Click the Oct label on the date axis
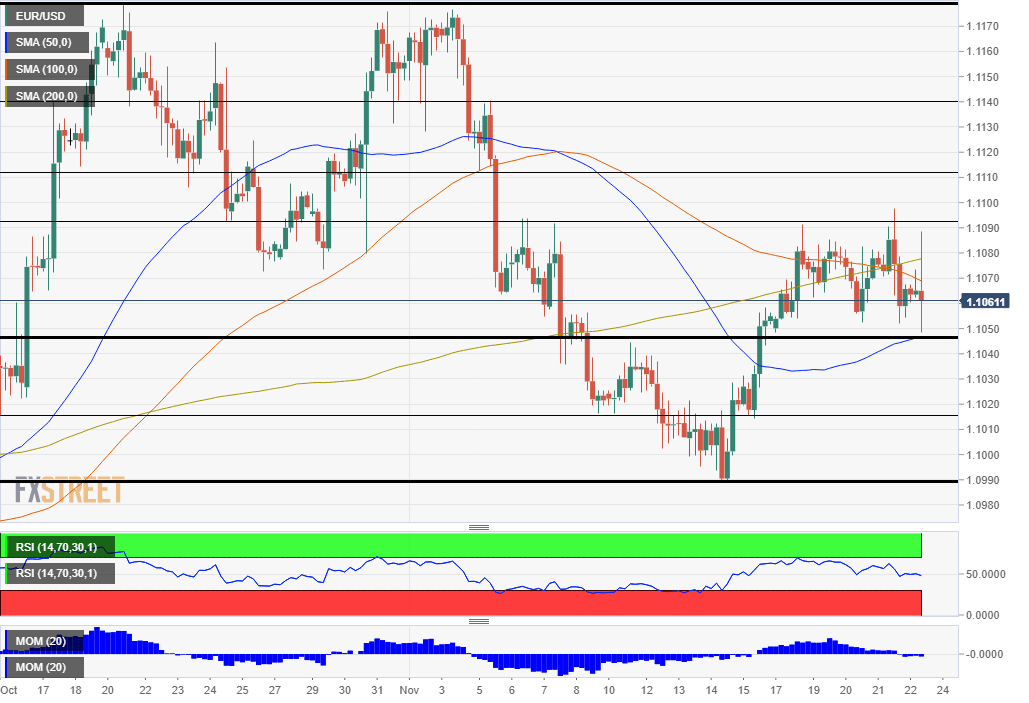The height and width of the screenshot is (703, 1029). pyautogui.click(x=10, y=690)
